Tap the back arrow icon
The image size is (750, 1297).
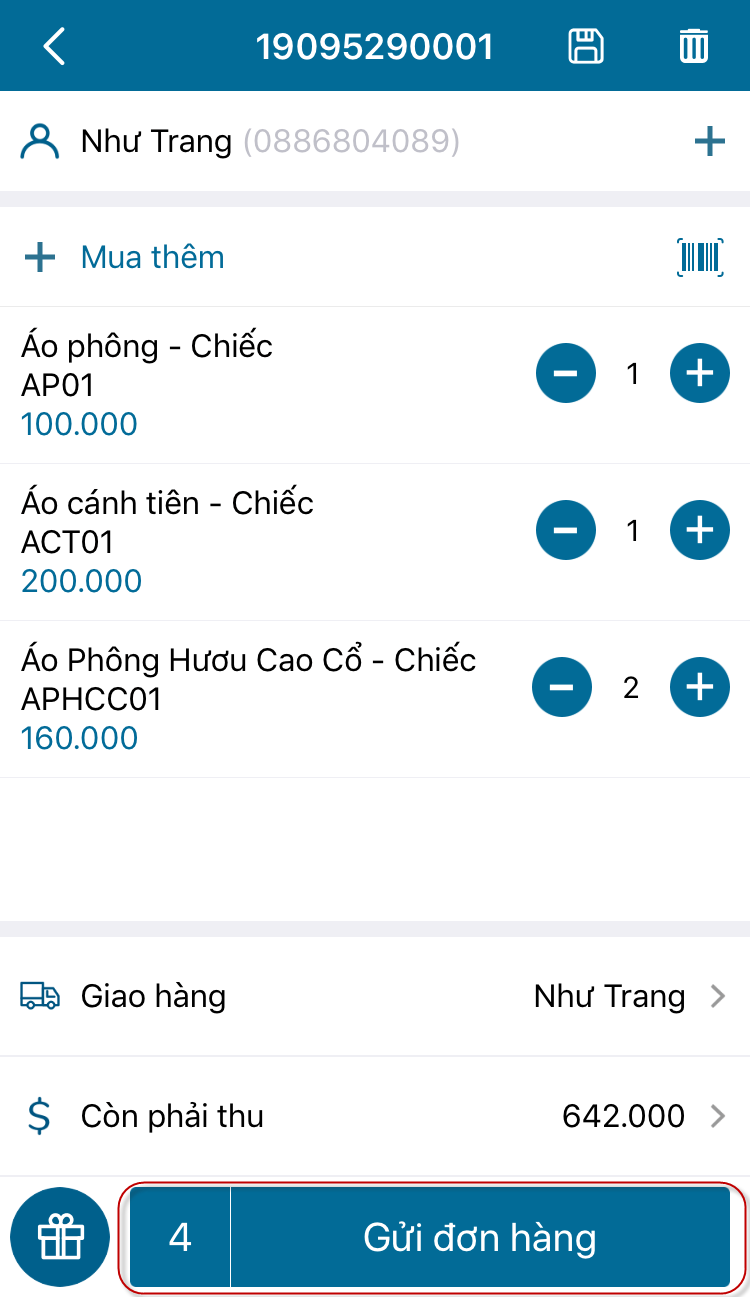[x=54, y=47]
